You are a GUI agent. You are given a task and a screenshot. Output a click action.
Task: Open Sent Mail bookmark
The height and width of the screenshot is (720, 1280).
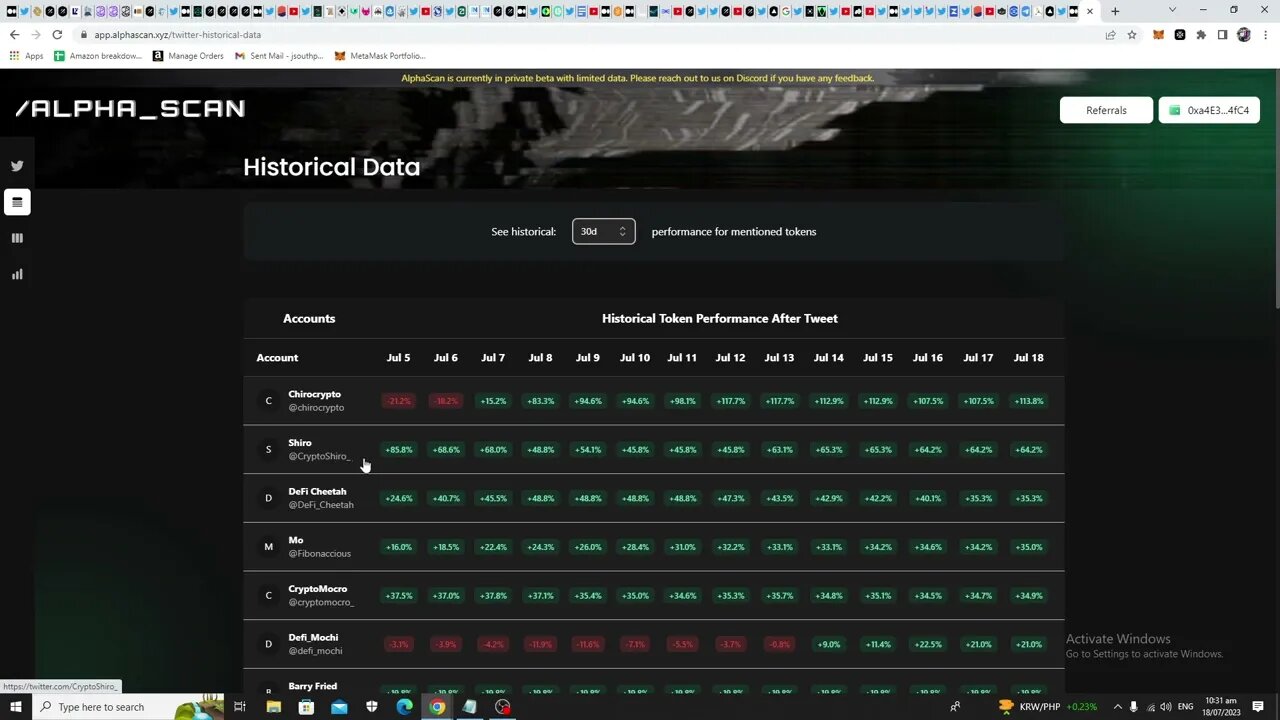(279, 56)
